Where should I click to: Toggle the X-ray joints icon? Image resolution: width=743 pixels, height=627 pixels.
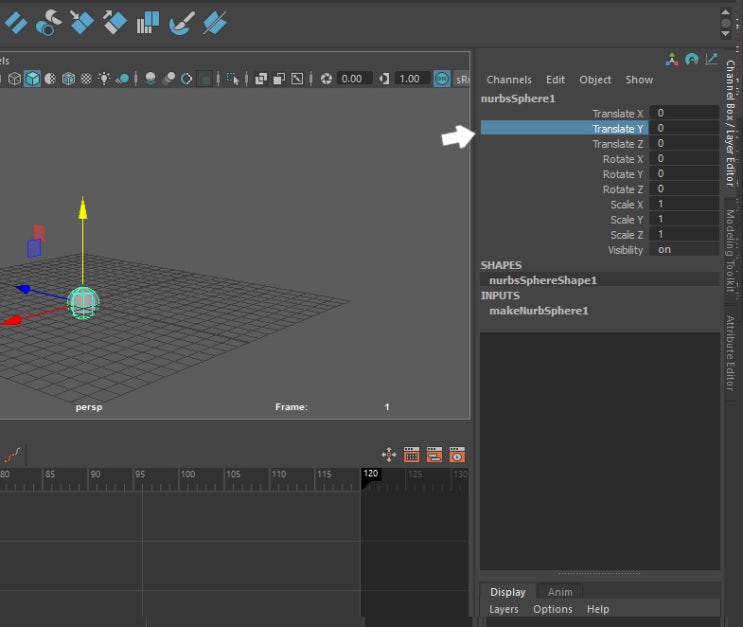[297, 79]
